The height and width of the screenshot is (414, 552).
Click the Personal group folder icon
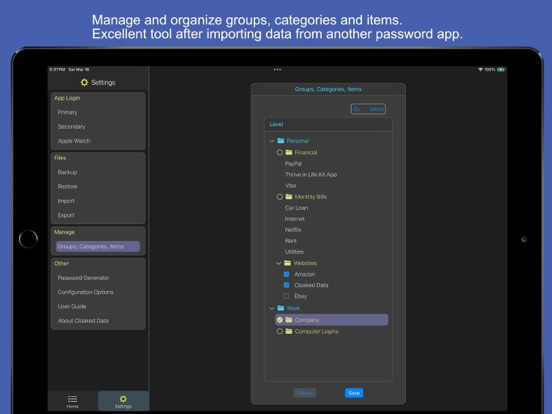coord(281,141)
